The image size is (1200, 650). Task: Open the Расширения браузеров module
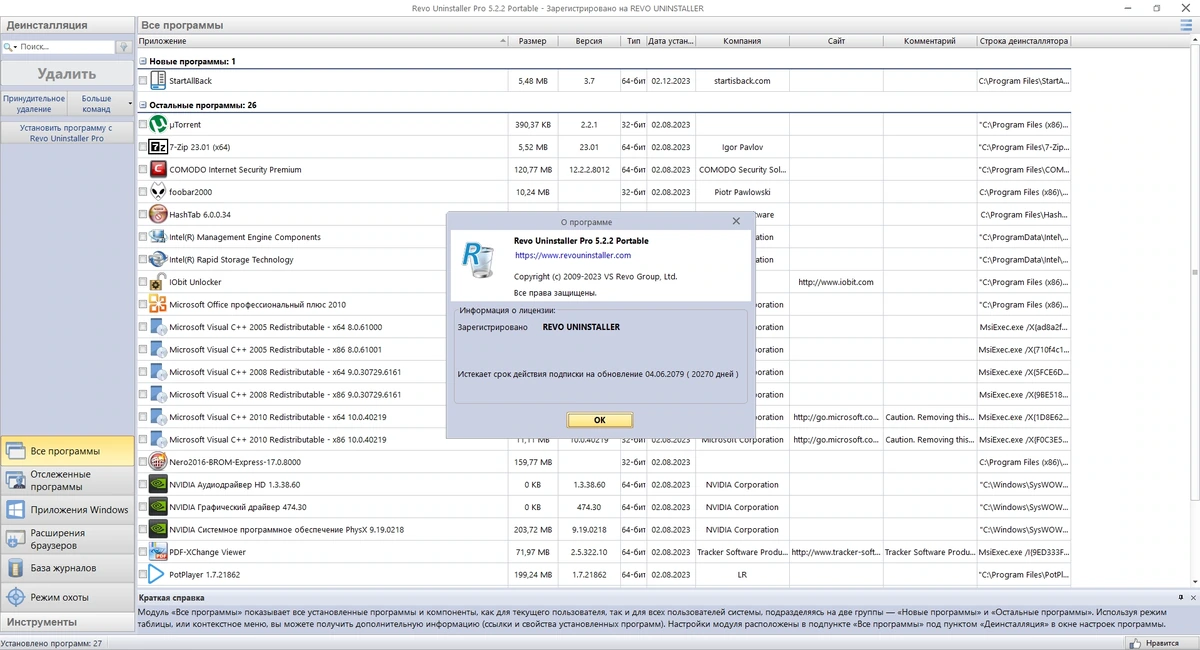pos(67,539)
